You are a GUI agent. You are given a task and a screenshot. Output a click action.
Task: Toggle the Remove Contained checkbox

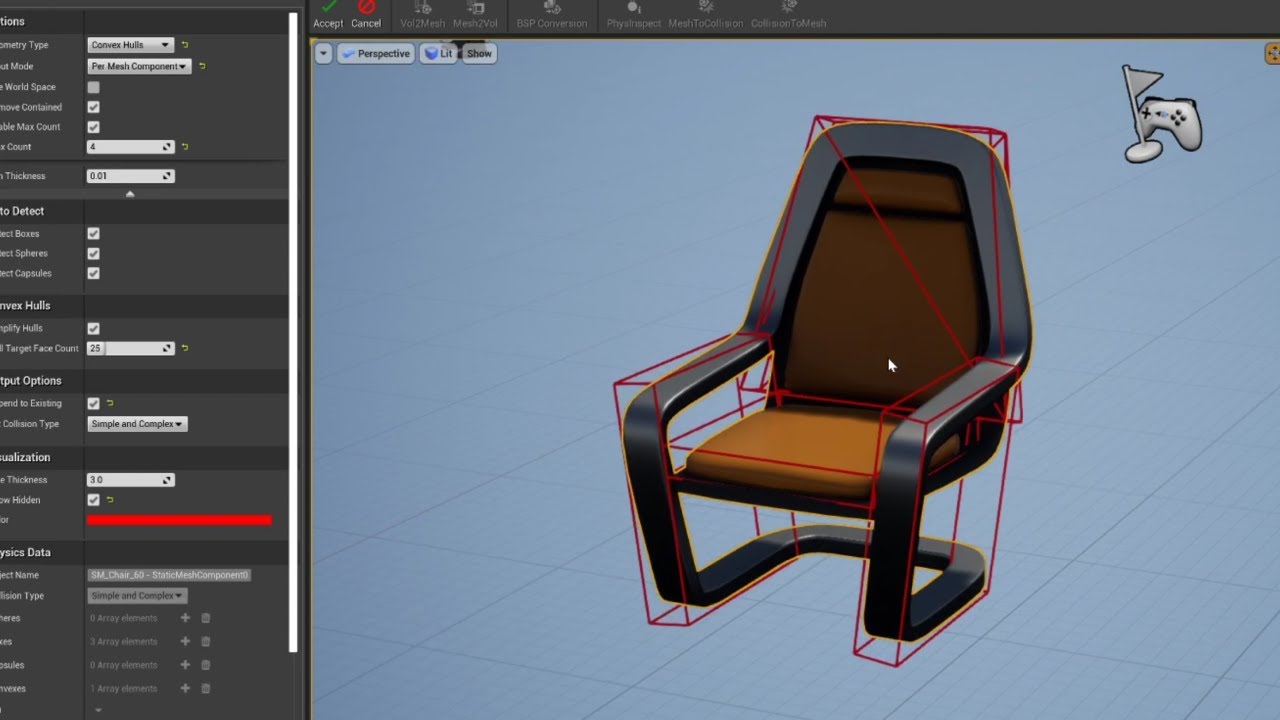pos(93,107)
